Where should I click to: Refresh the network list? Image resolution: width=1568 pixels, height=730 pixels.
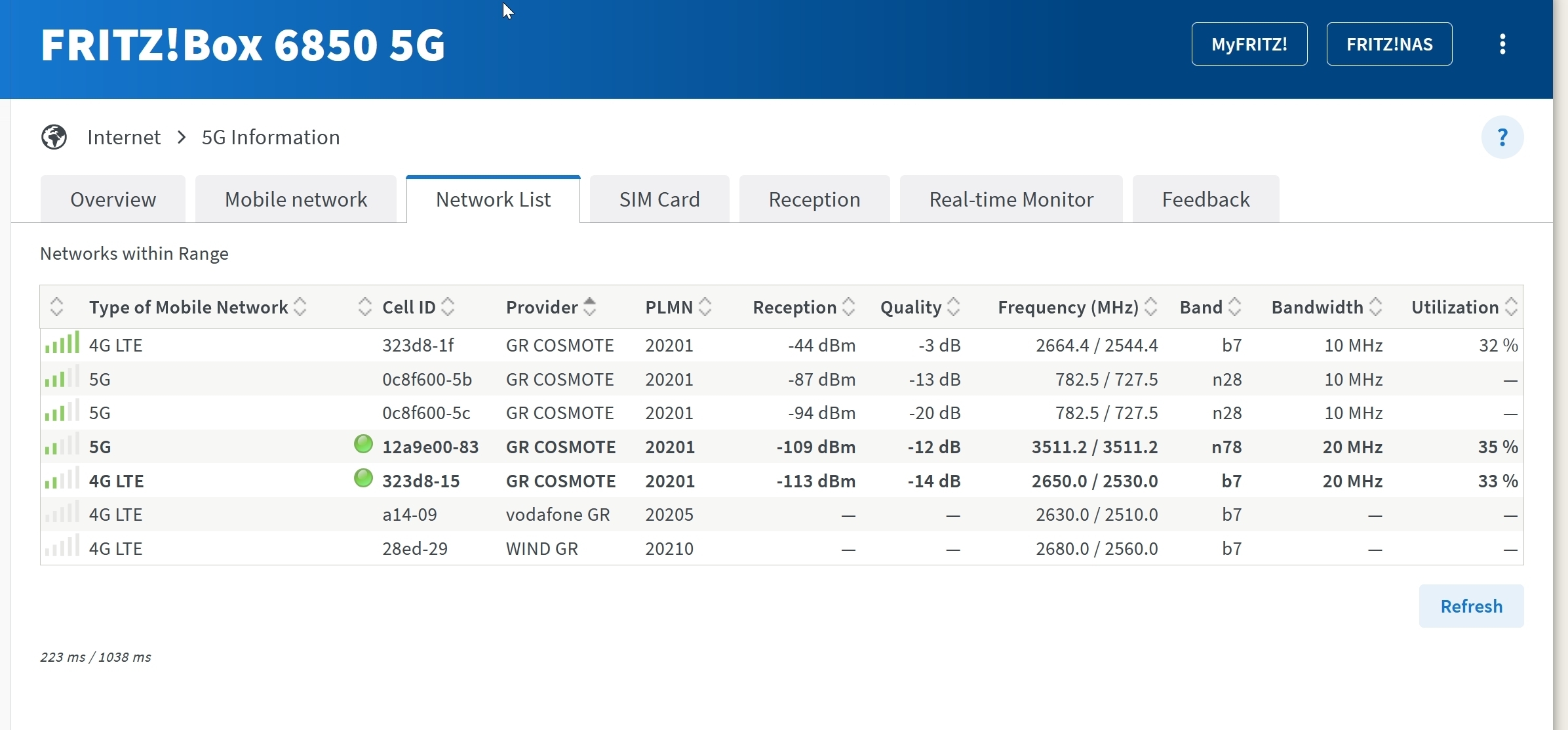(1471, 606)
